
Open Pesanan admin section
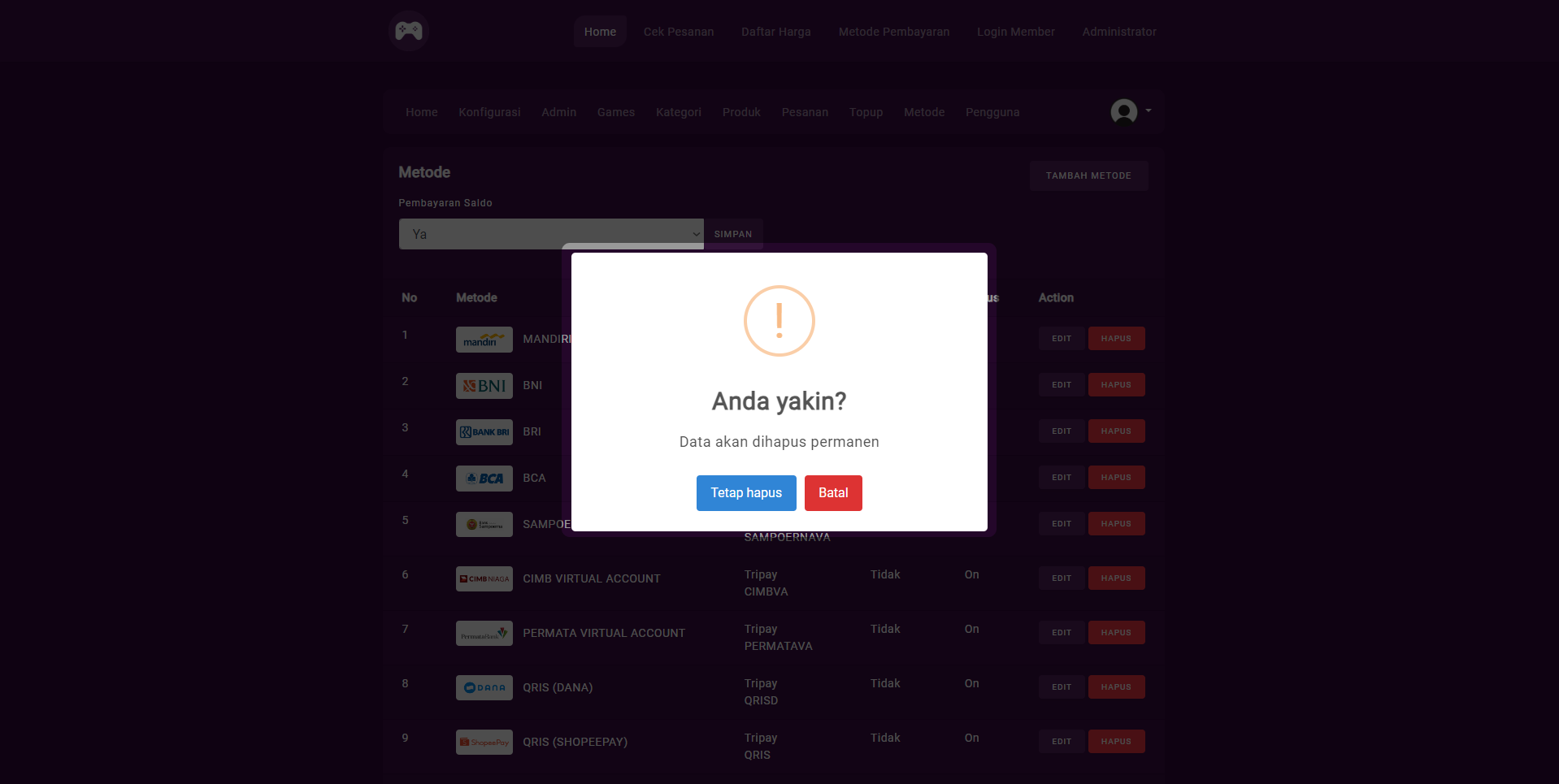[805, 112]
